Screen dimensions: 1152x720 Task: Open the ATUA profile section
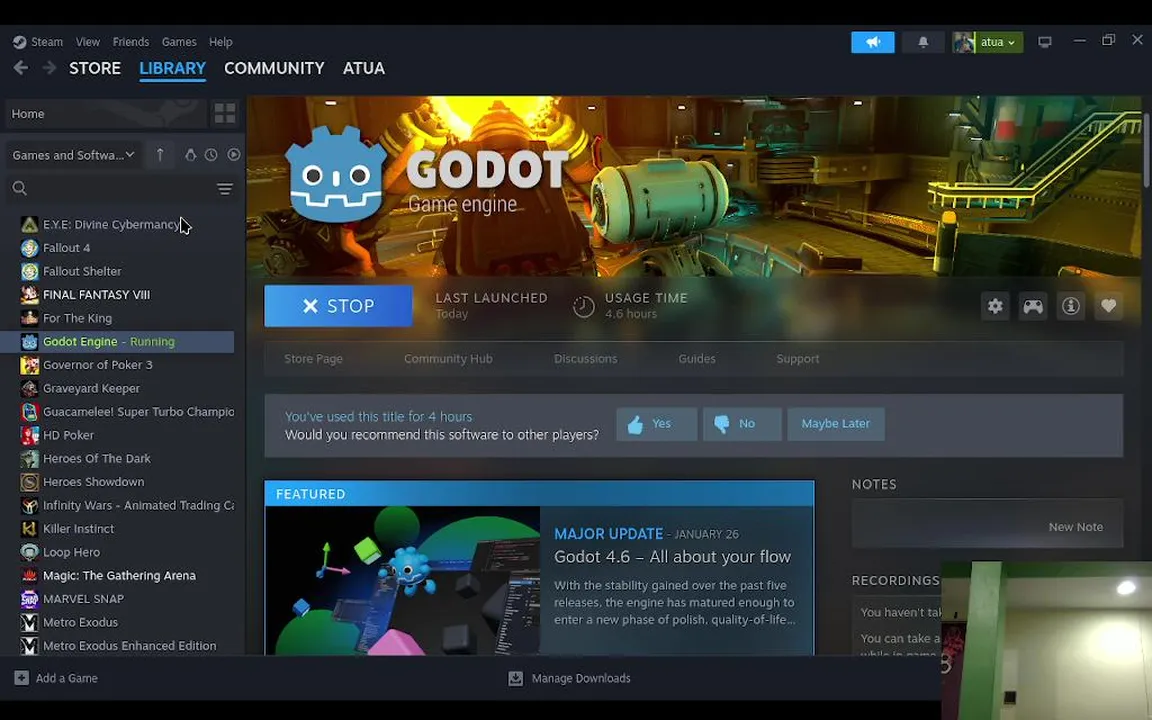[364, 68]
